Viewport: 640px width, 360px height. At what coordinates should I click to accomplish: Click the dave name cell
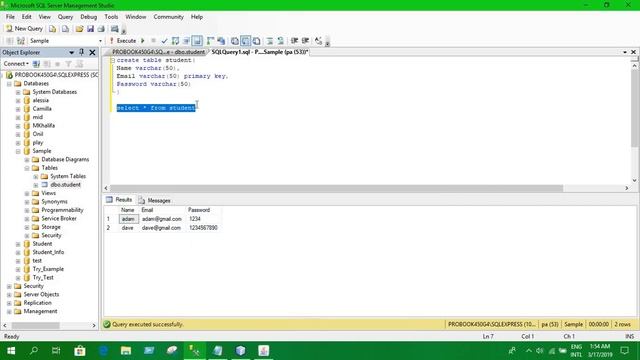coord(128,228)
